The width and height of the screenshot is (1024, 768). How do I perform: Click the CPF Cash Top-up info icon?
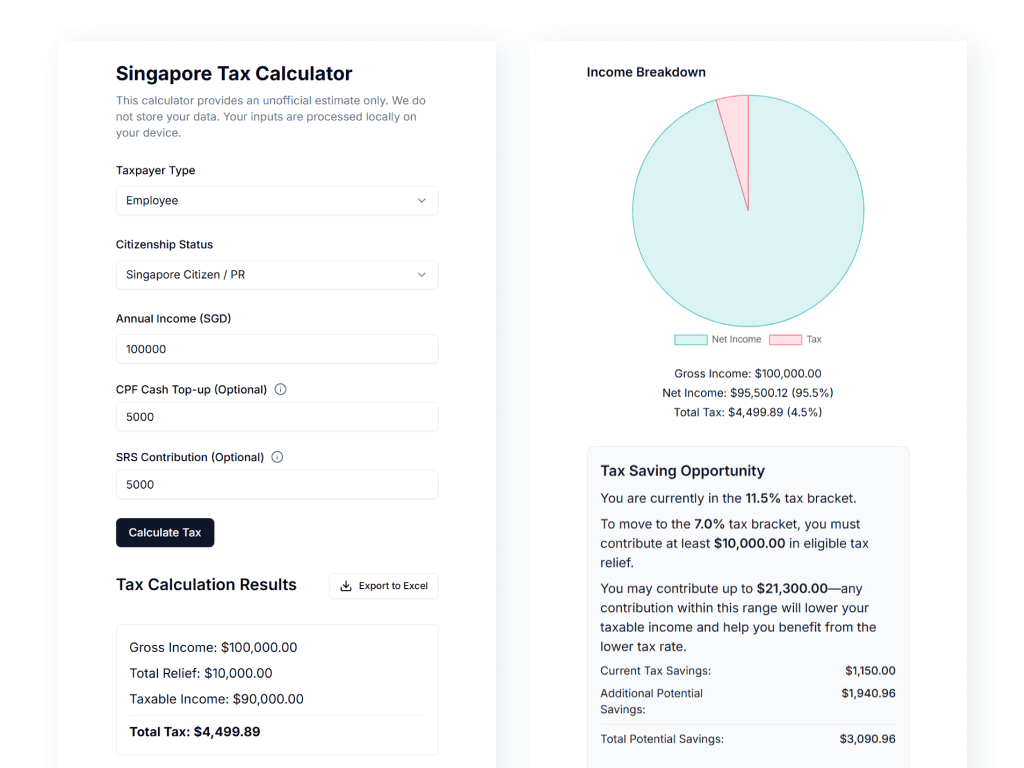click(x=280, y=390)
